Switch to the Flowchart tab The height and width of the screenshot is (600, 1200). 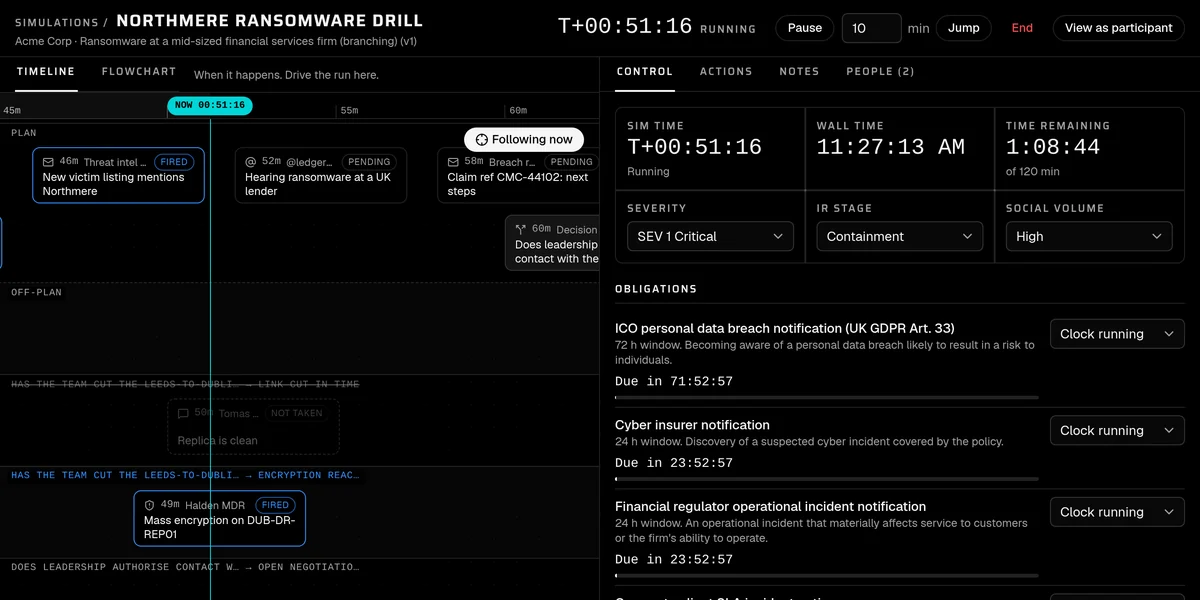[x=139, y=72]
